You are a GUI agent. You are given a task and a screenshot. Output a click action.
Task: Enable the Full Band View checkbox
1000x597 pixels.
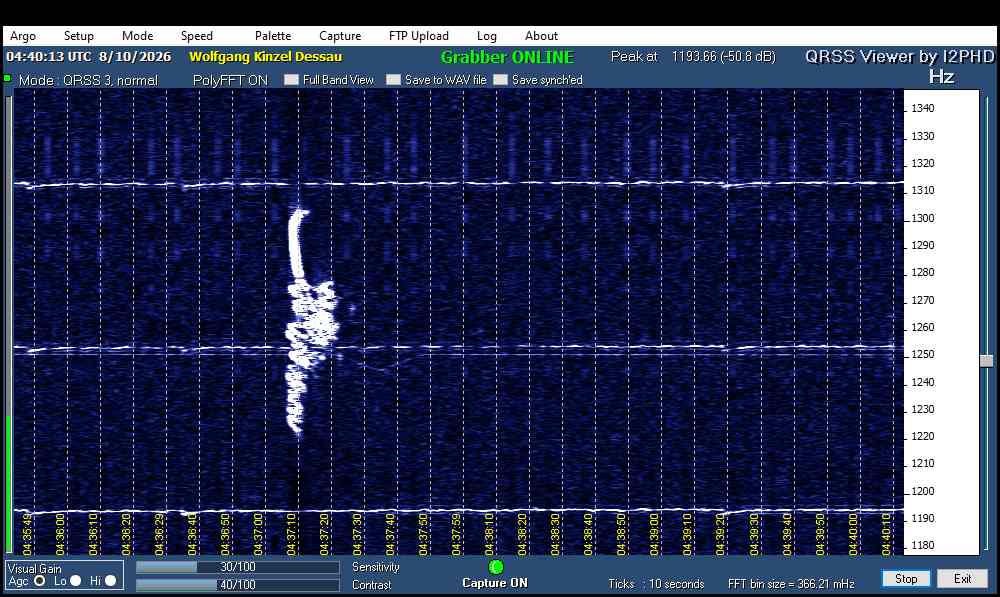(291, 80)
